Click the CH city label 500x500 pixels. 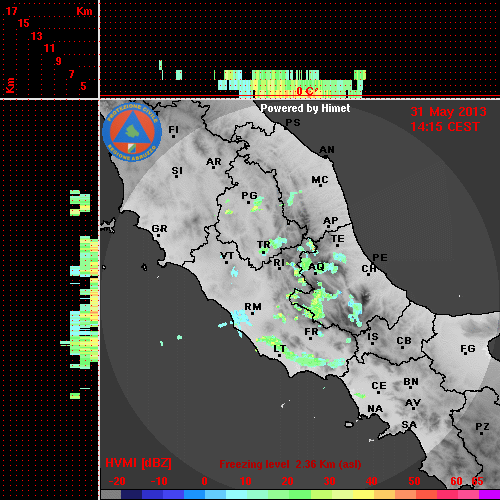point(369,269)
